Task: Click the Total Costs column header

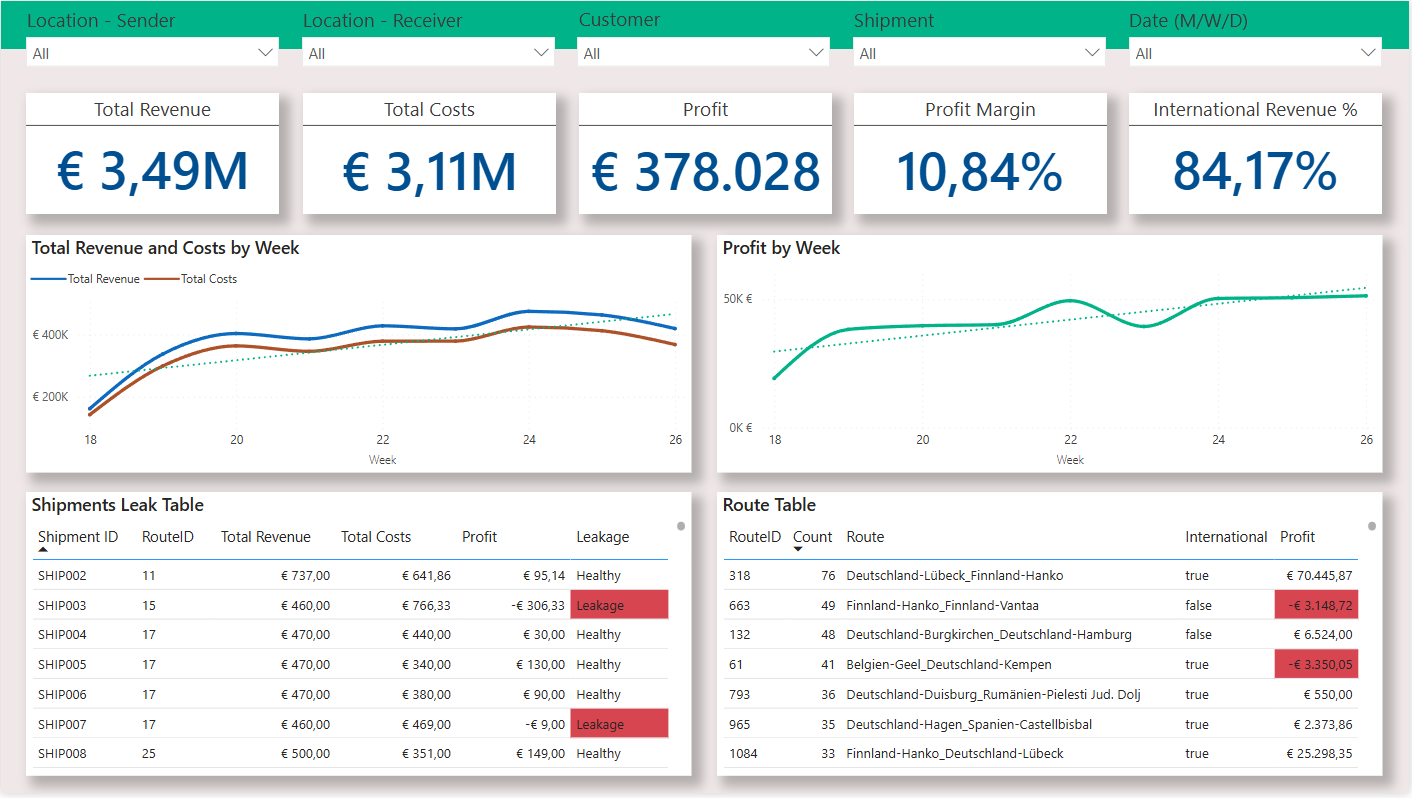Action: [376, 537]
